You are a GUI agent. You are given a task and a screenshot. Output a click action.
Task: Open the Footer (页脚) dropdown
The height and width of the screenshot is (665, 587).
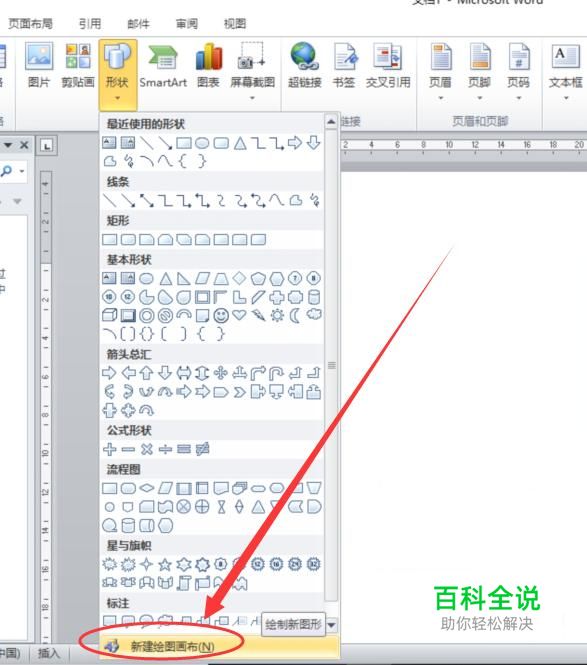479,71
